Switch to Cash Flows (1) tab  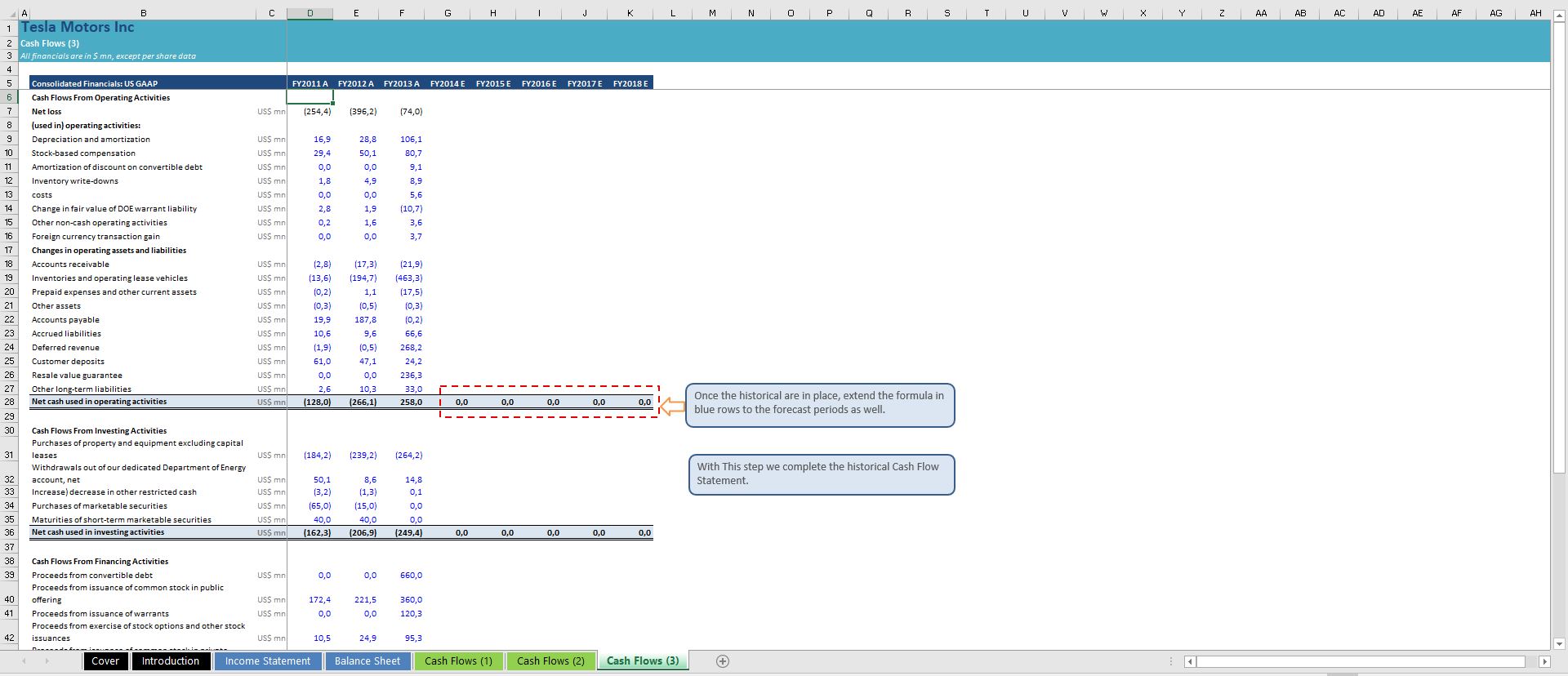point(459,661)
